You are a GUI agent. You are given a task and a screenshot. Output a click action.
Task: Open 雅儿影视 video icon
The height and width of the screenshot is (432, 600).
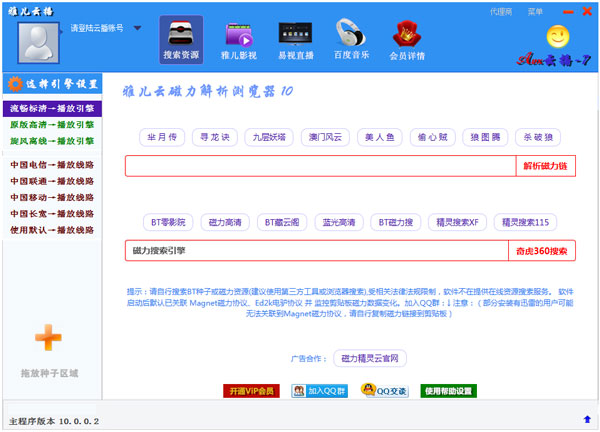pos(238,41)
